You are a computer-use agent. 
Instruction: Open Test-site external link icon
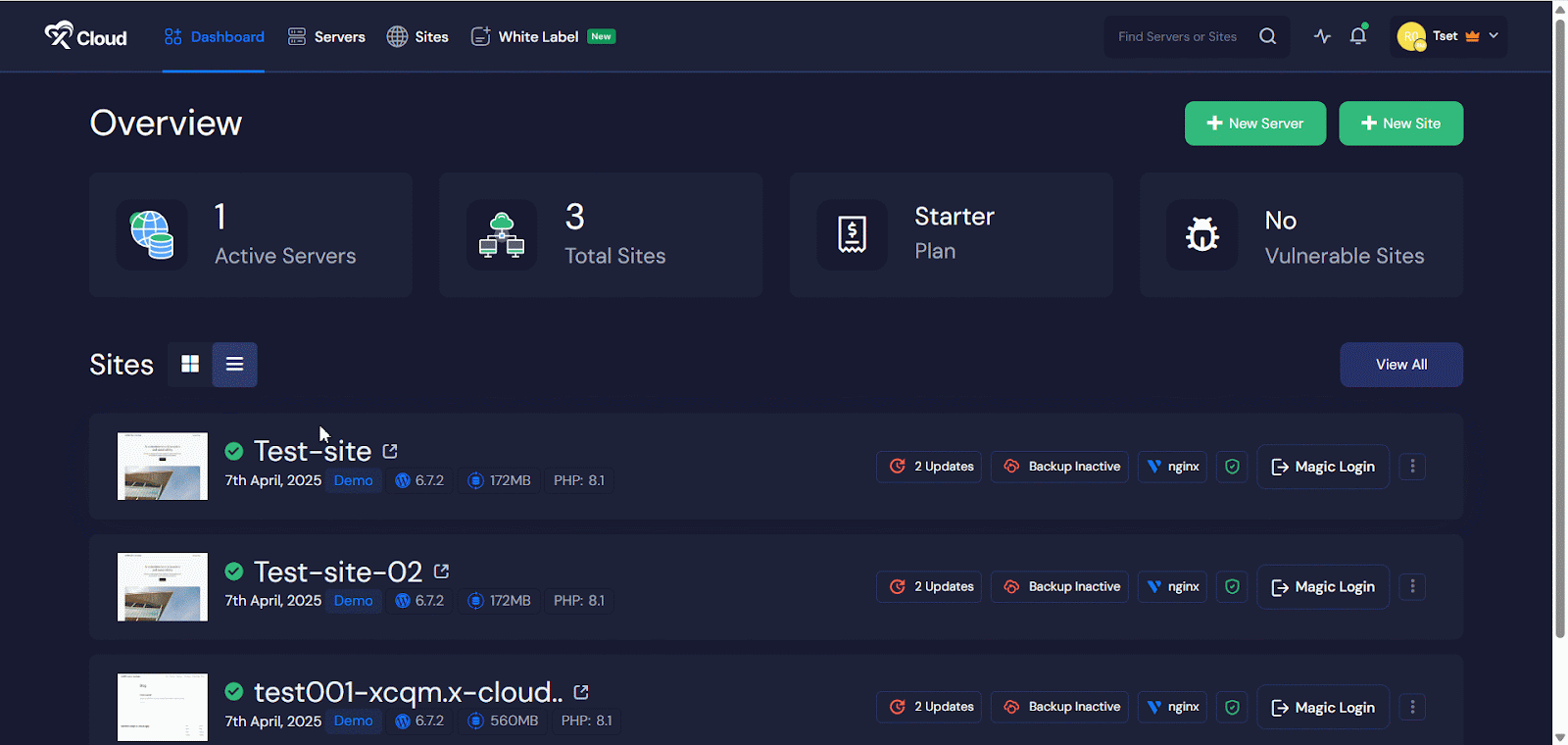[390, 451]
